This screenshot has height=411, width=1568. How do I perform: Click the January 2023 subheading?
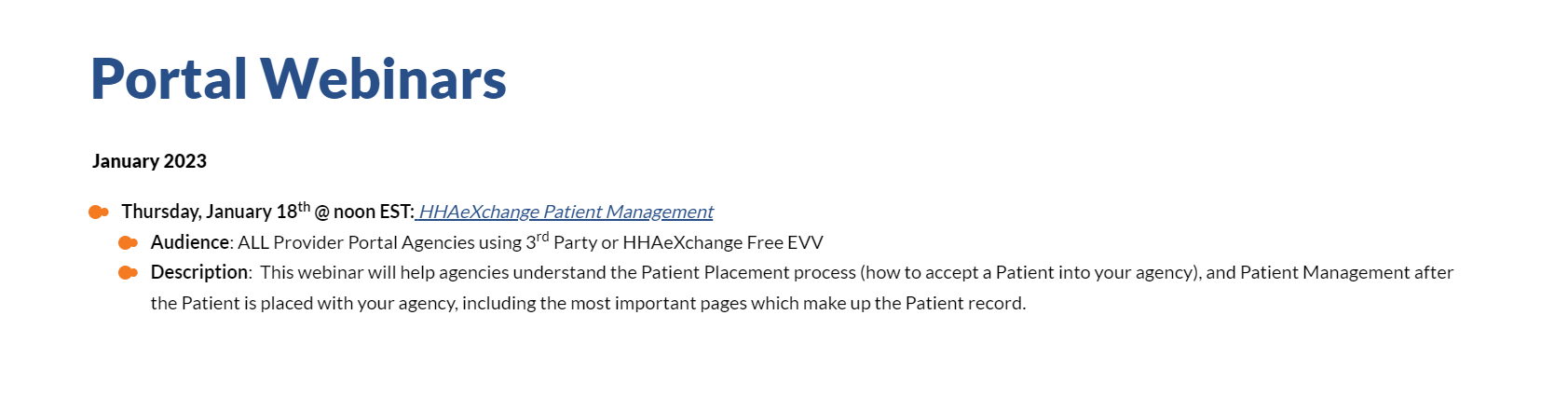click(149, 161)
